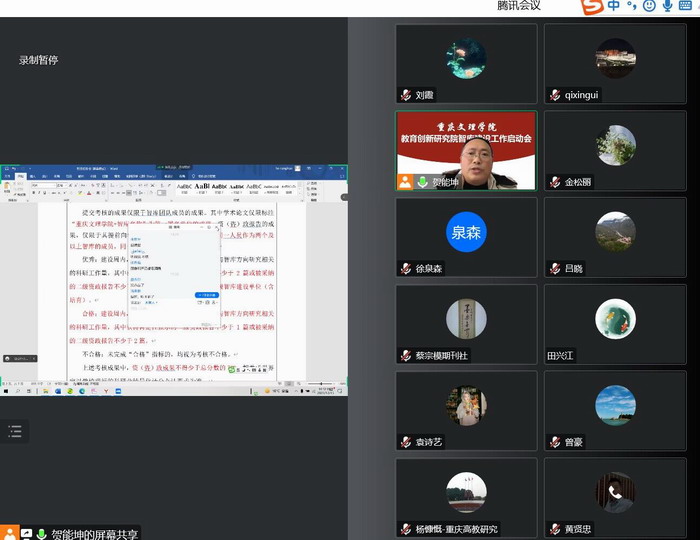
Task: Toggle Underline in Word ribbon
Action: click(45, 193)
